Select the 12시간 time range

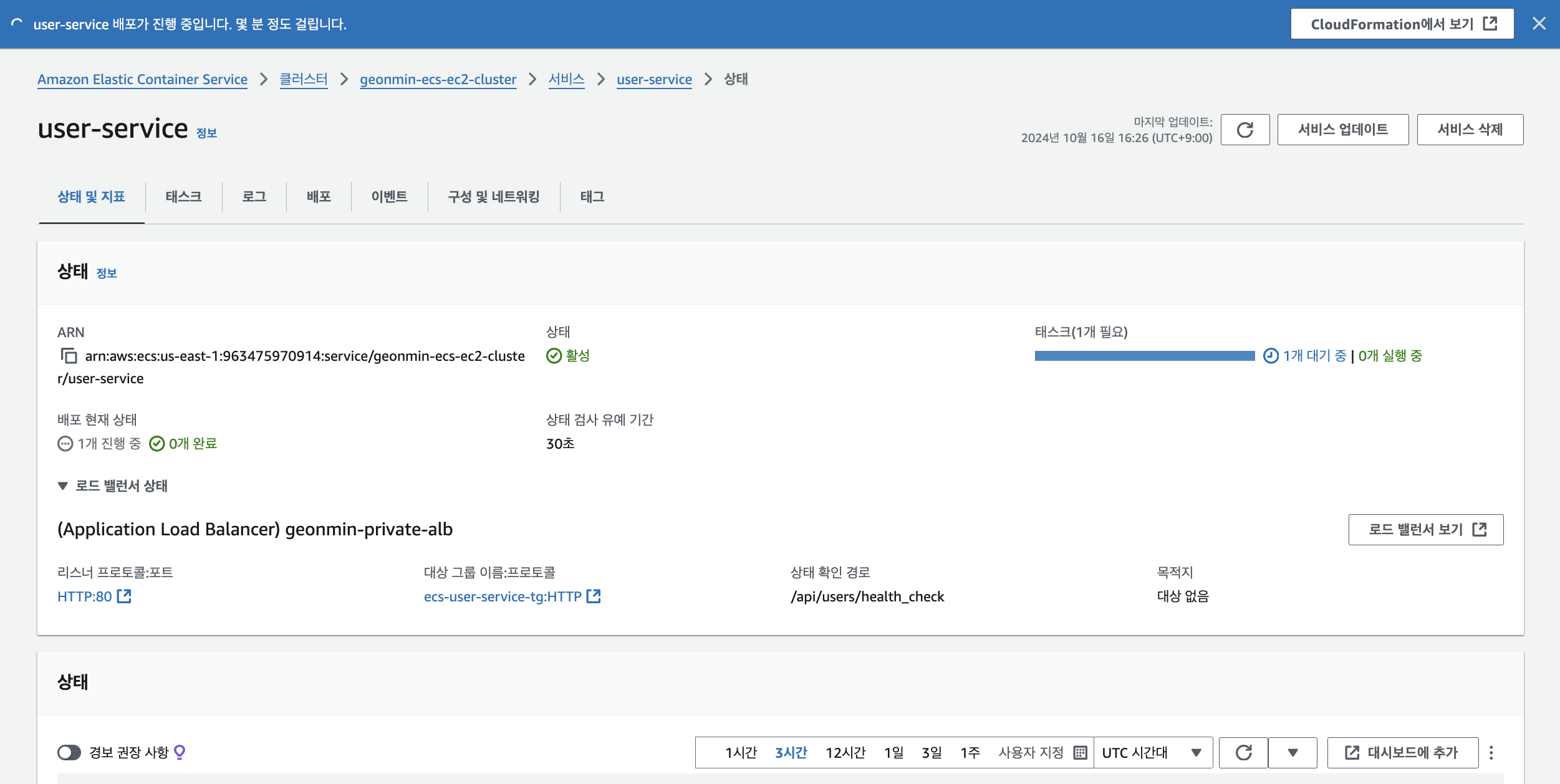pyautogui.click(x=845, y=753)
